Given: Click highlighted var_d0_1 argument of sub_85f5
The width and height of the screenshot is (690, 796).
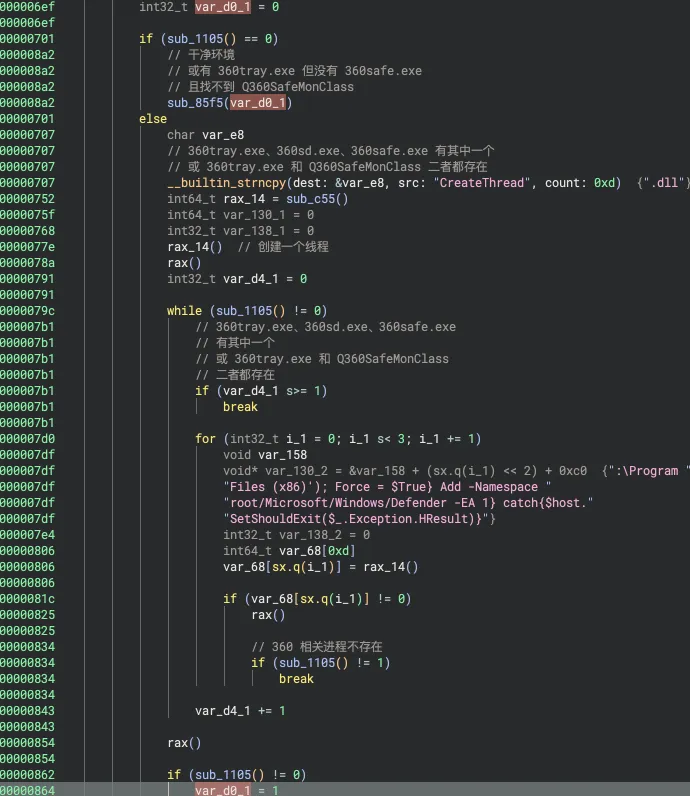Looking at the screenshot, I should point(258,103).
